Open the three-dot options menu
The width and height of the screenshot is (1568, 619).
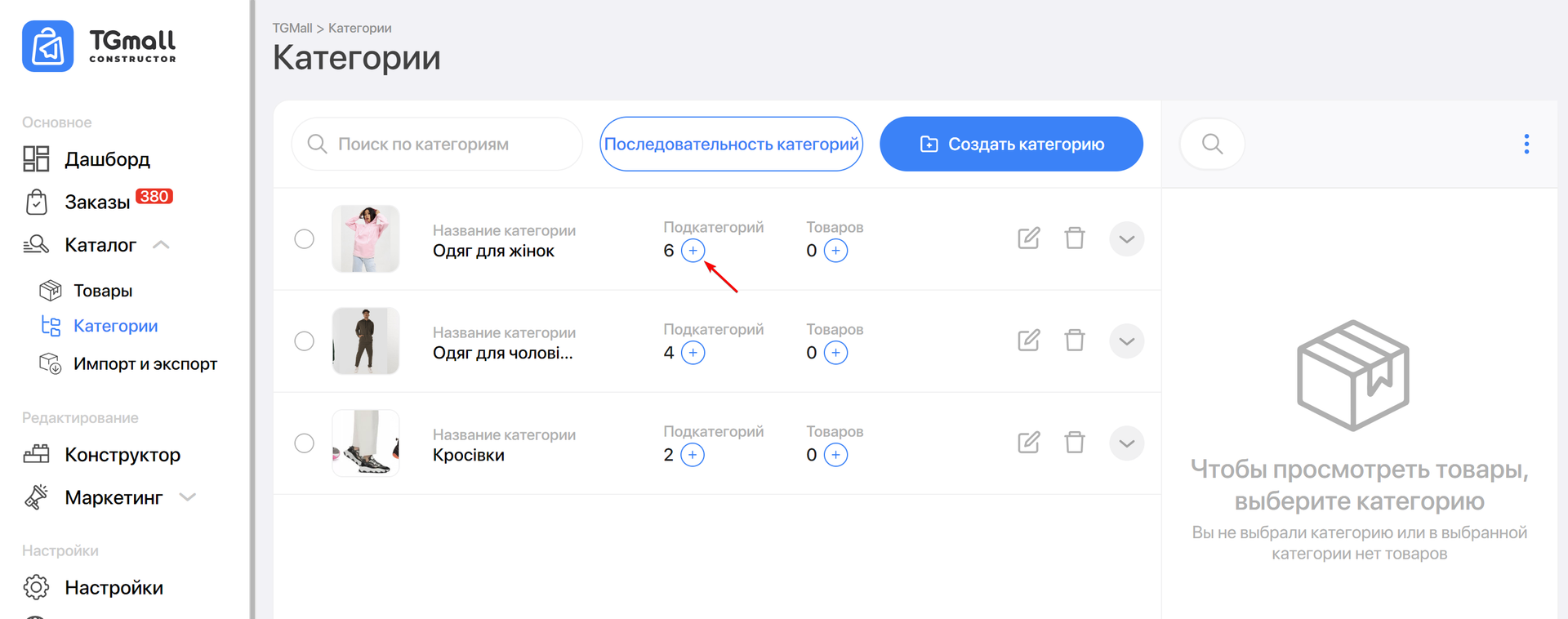[1526, 144]
